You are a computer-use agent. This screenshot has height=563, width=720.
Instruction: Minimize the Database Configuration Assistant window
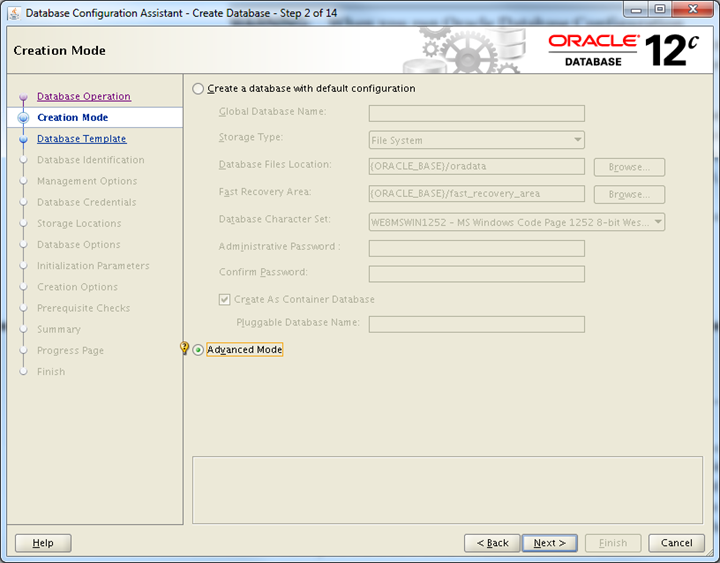click(x=636, y=10)
